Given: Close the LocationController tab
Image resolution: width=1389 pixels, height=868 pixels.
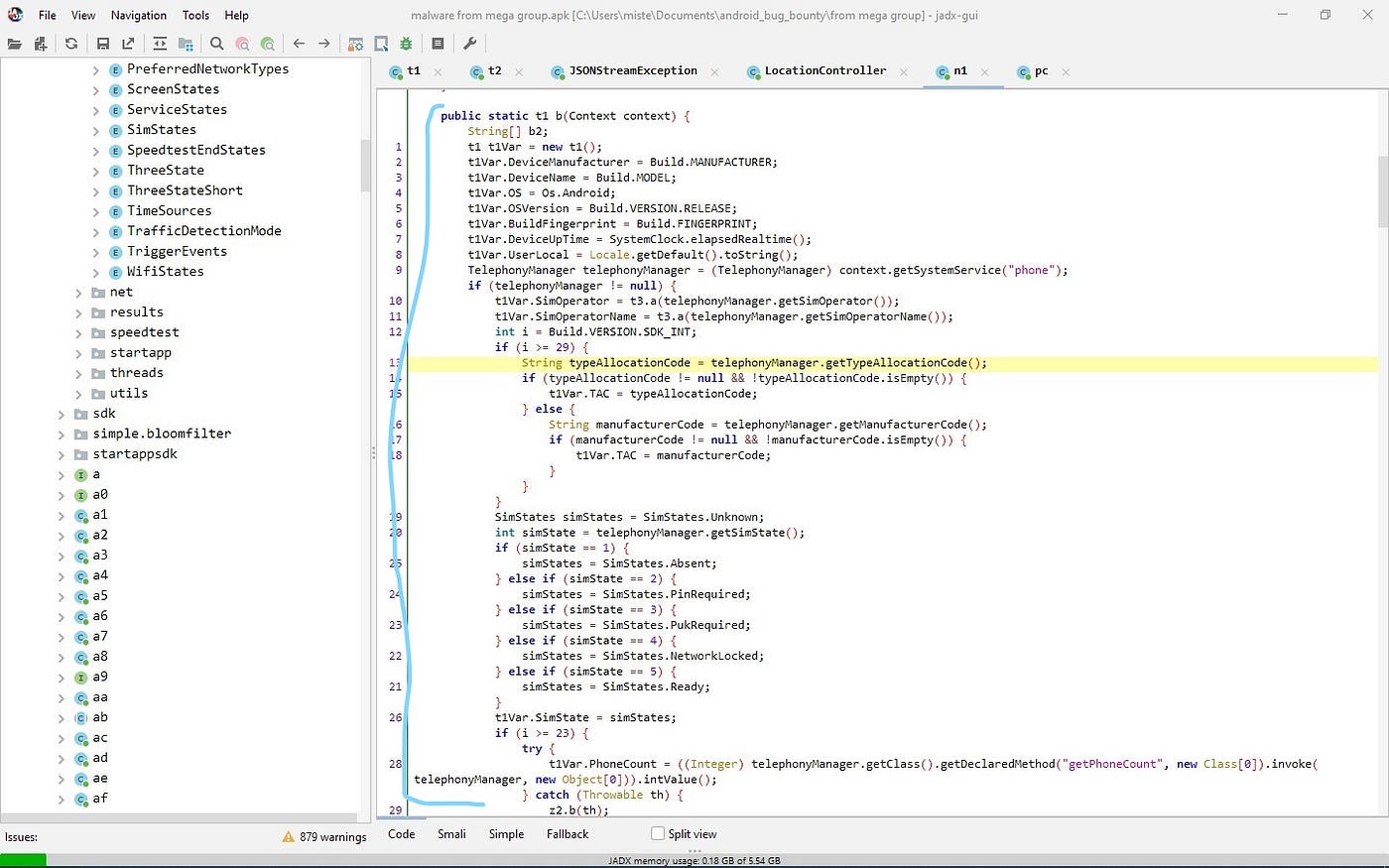Looking at the screenshot, I should point(904,71).
